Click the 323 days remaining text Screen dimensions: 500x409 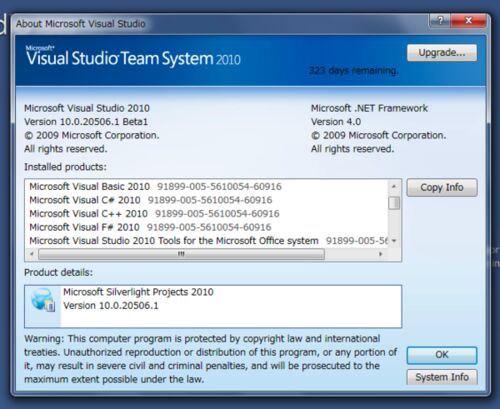pyautogui.click(x=353, y=71)
